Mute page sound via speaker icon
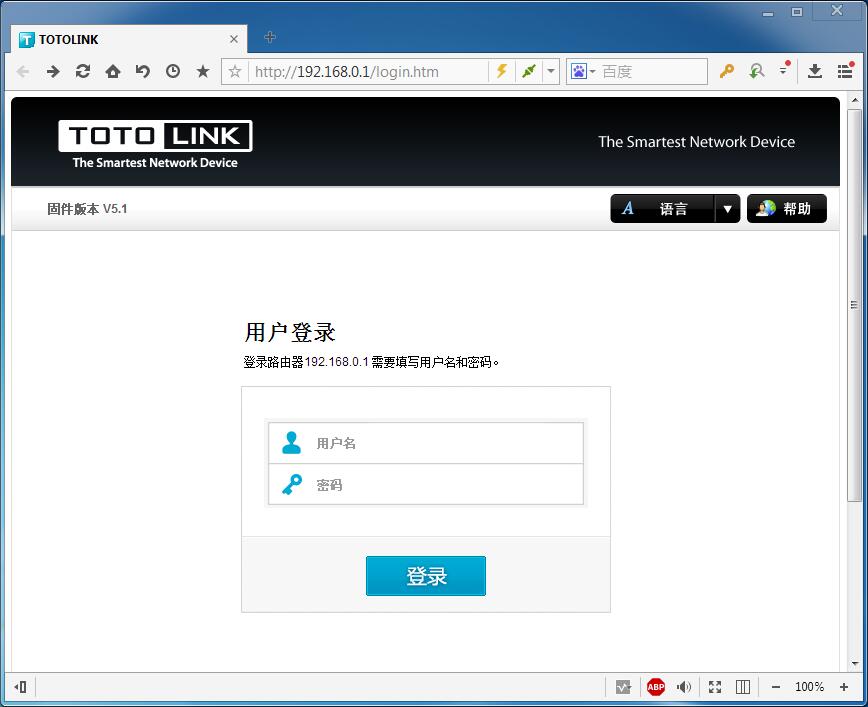Screen dimensions: 868x707 (x=684, y=687)
